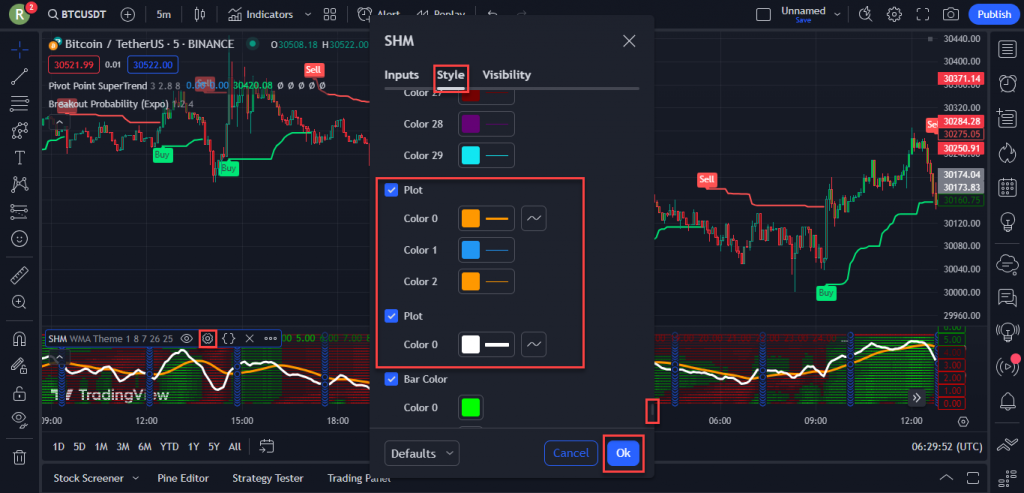Uncheck the second Plot checkbox
The width and height of the screenshot is (1024, 493).
tap(392, 316)
